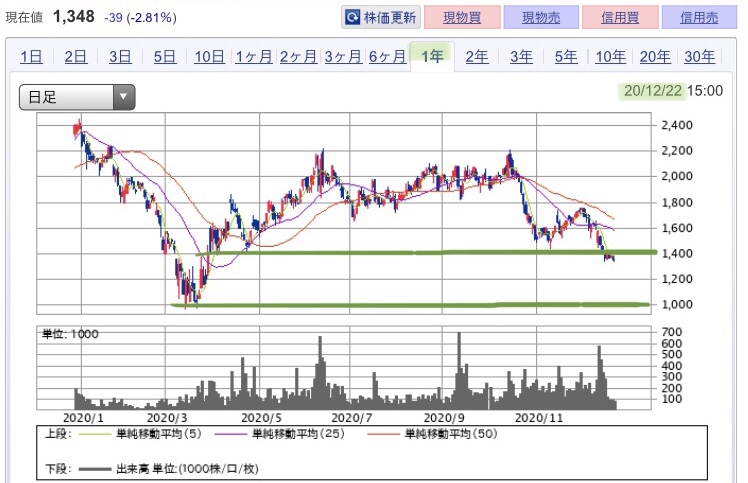This screenshot has width=748, height=483.
Task: Click the 株価更新 refresh button
Action: tap(381, 18)
